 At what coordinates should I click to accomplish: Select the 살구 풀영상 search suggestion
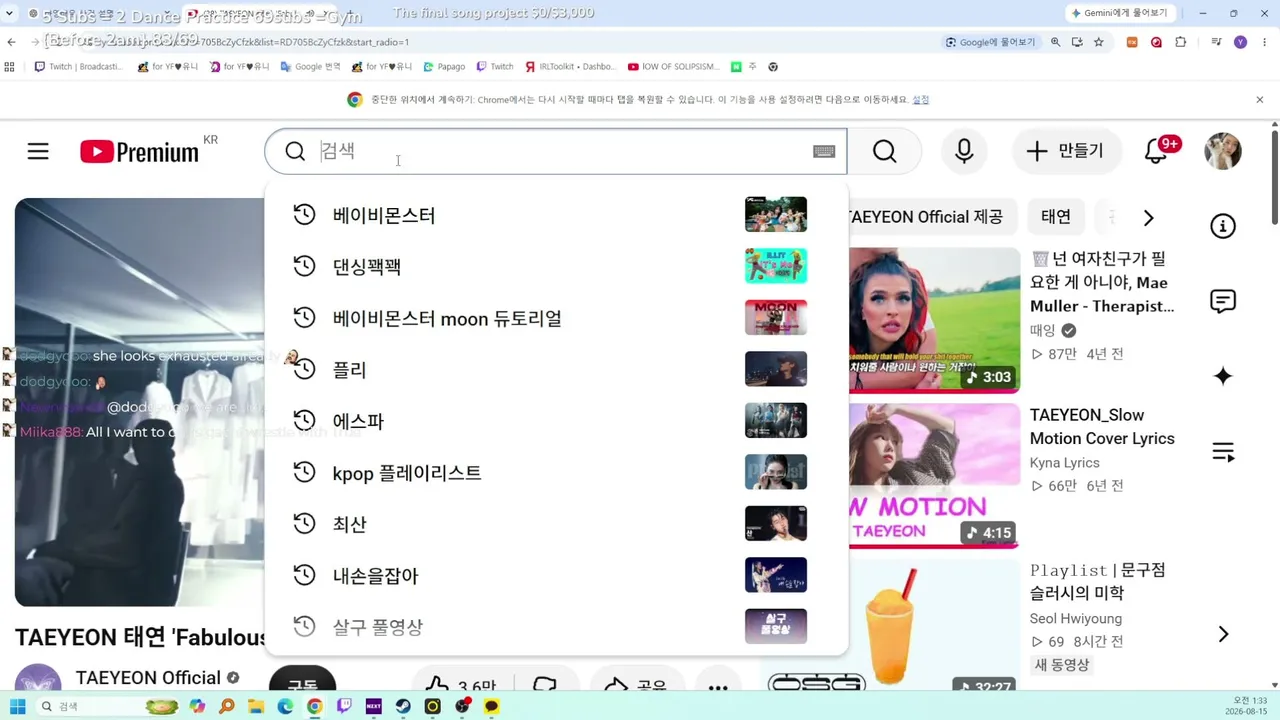click(x=556, y=627)
